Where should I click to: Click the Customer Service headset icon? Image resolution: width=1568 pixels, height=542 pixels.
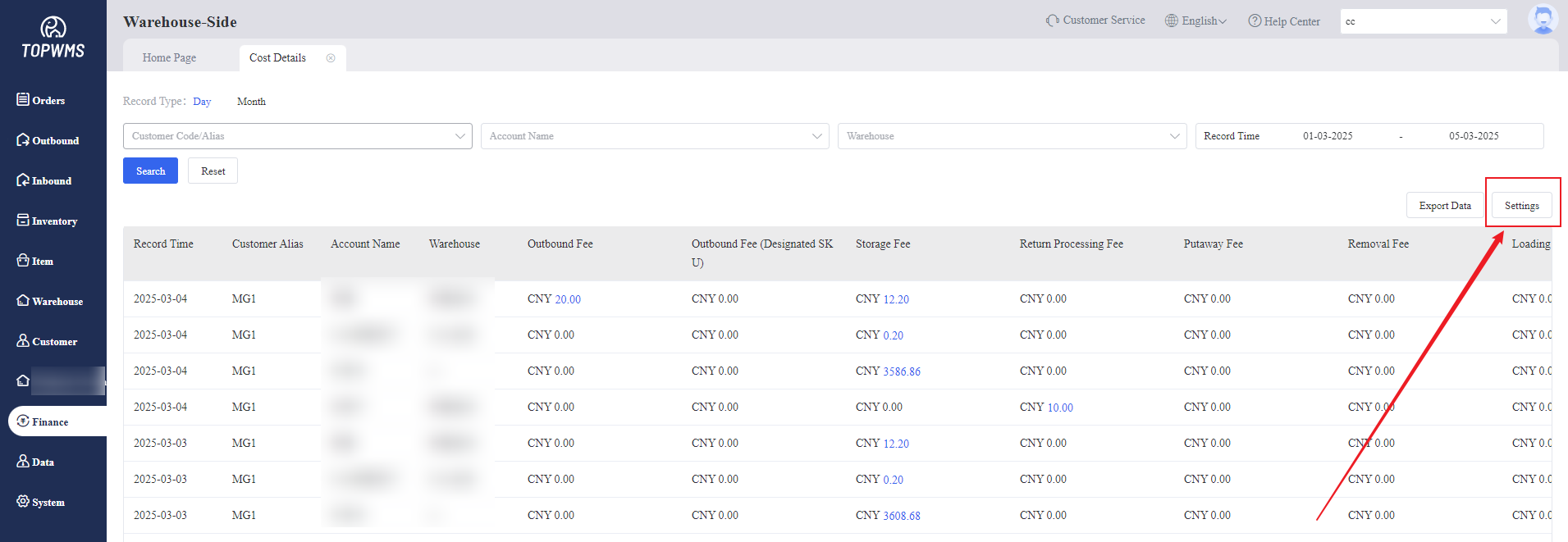point(1052,20)
